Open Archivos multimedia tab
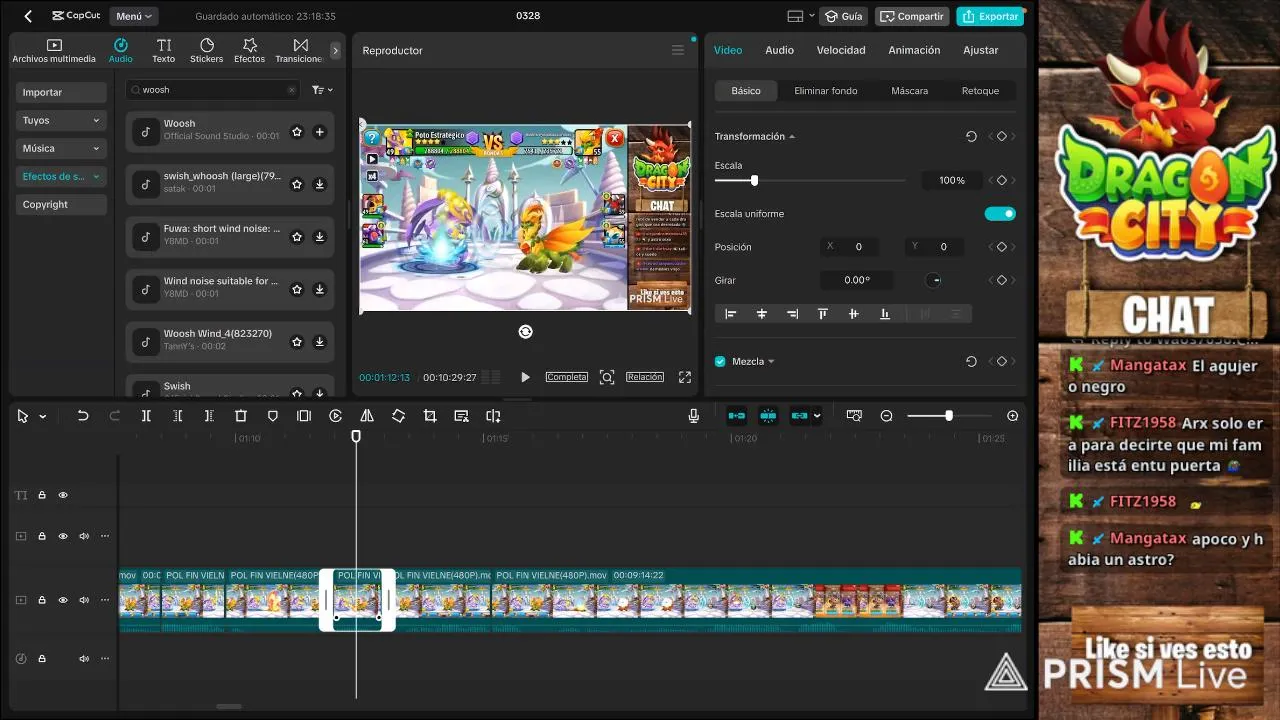 point(54,51)
